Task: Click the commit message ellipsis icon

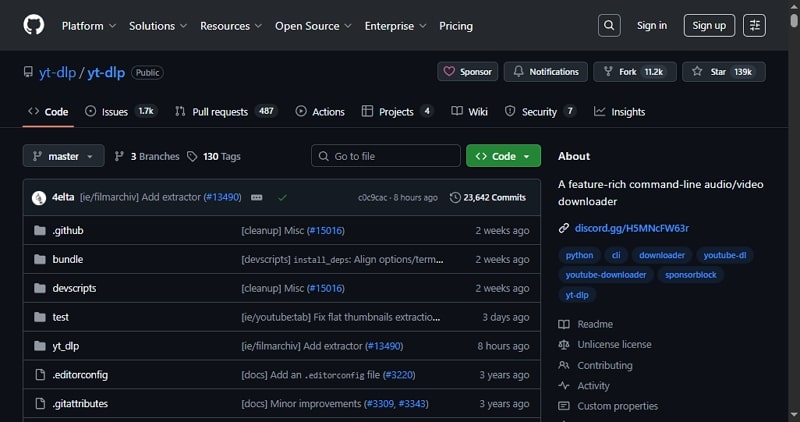Action: pyautogui.click(x=257, y=198)
